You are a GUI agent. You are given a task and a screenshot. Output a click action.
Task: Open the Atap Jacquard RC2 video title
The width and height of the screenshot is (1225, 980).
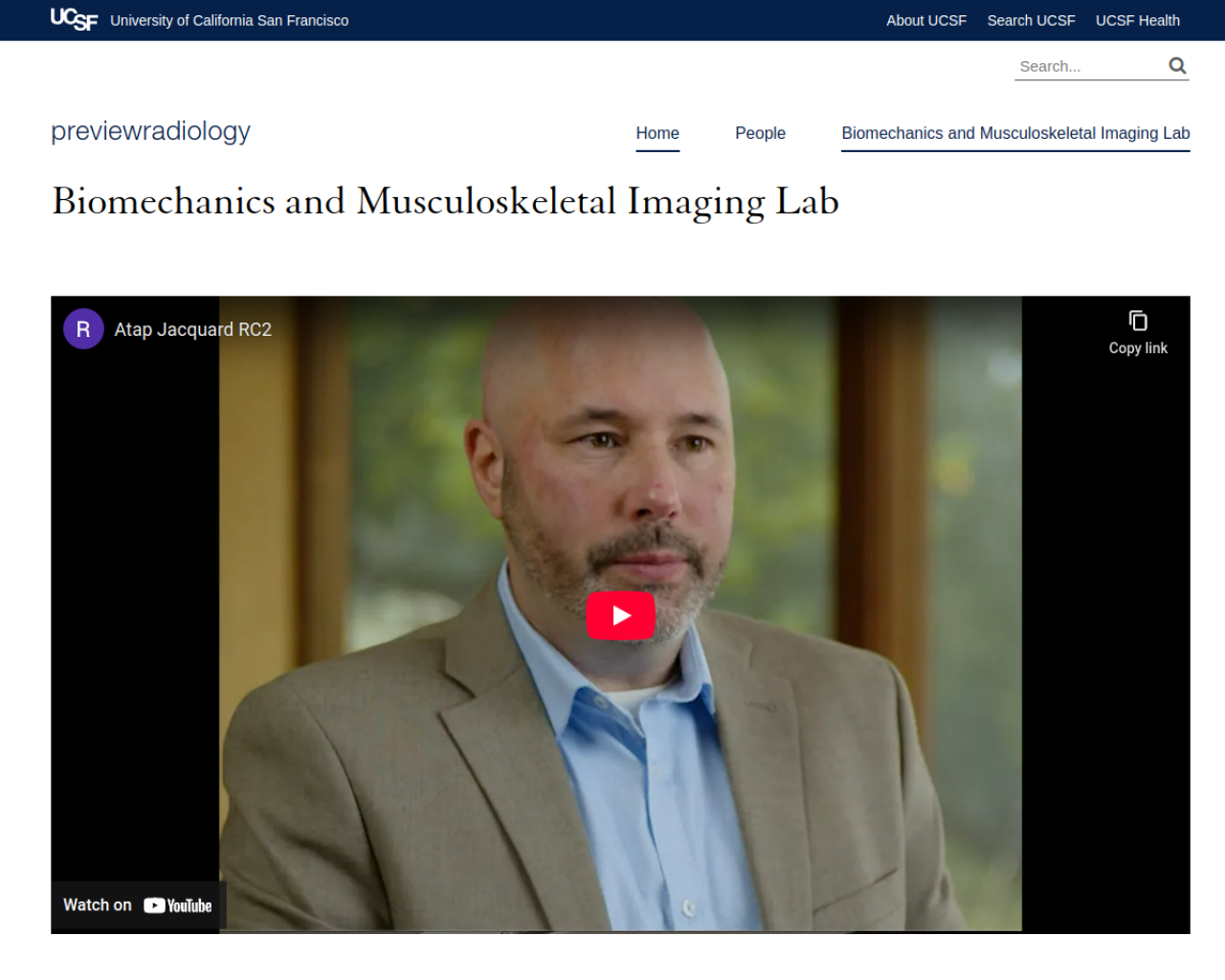(x=193, y=329)
